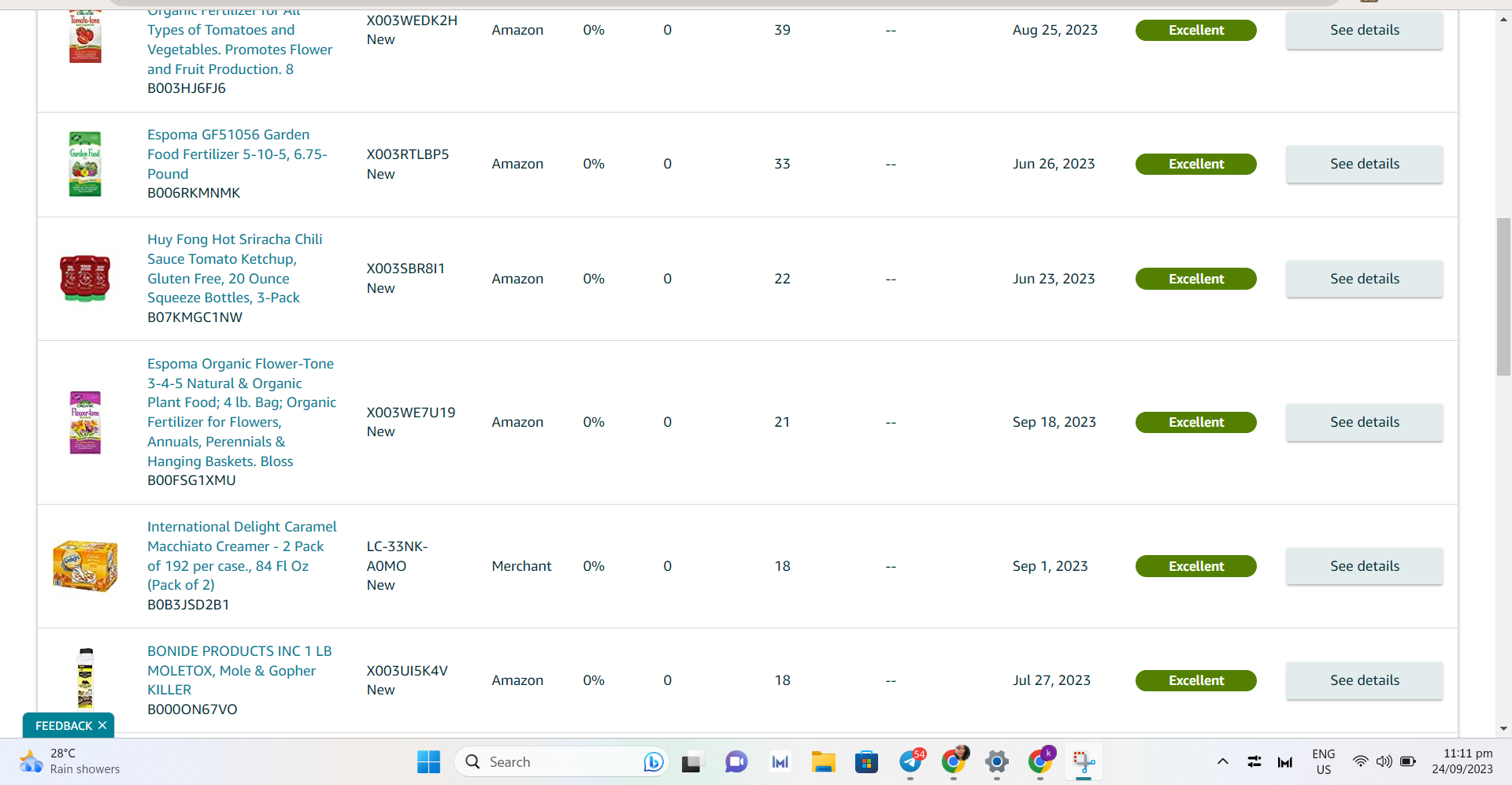Click ASIN B07KMGC1NW
The width and height of the screenshot is (1512, 785).
195,317
